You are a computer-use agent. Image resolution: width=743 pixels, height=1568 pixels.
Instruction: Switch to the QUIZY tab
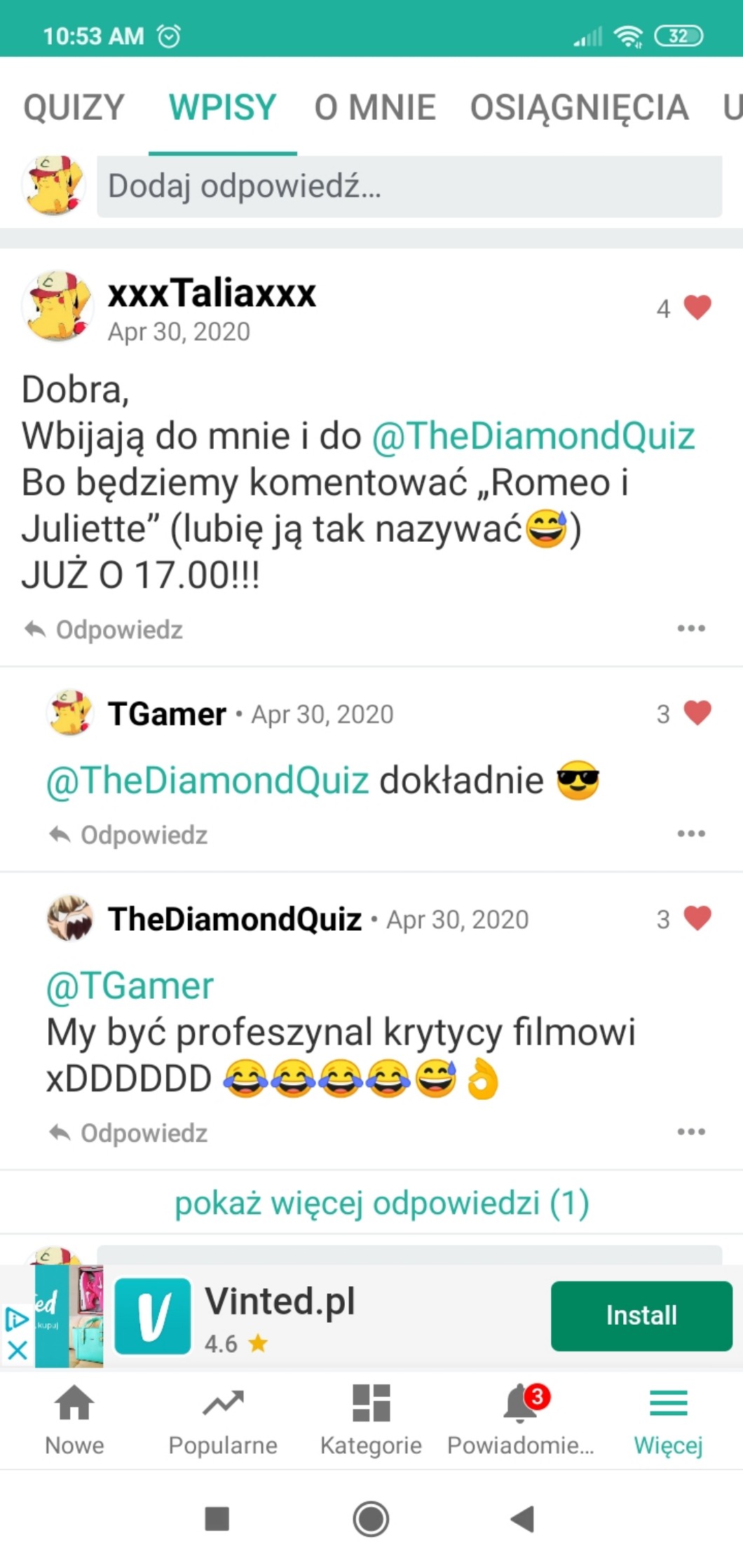pyautogui.click(x=74, y=107)
